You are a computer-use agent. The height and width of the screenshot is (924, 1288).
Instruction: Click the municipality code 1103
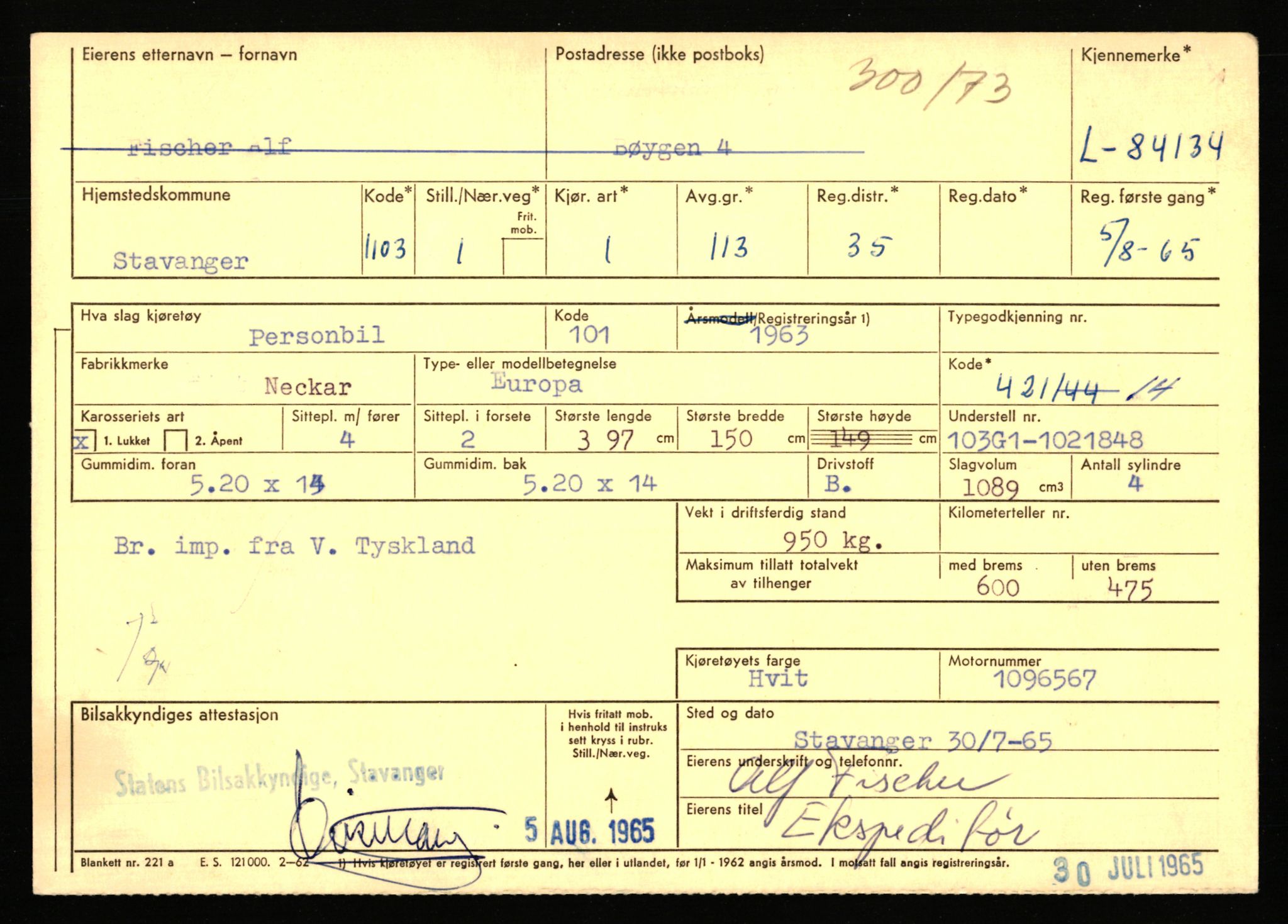(386, 248)
